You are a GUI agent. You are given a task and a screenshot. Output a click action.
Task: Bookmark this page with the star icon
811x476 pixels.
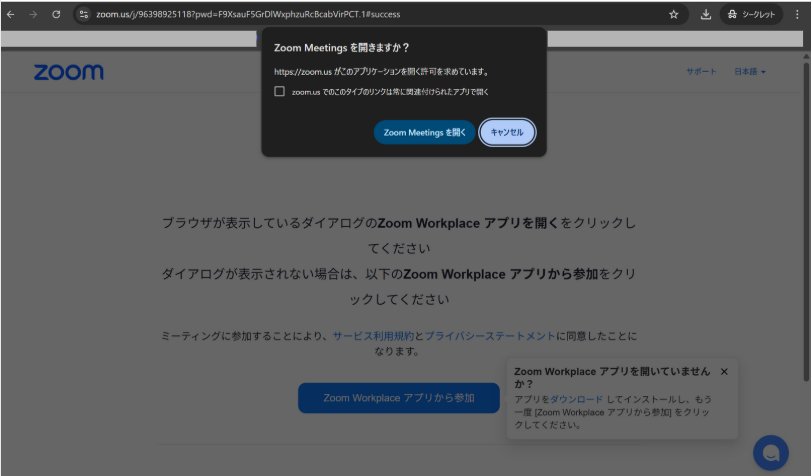[673, 14]
